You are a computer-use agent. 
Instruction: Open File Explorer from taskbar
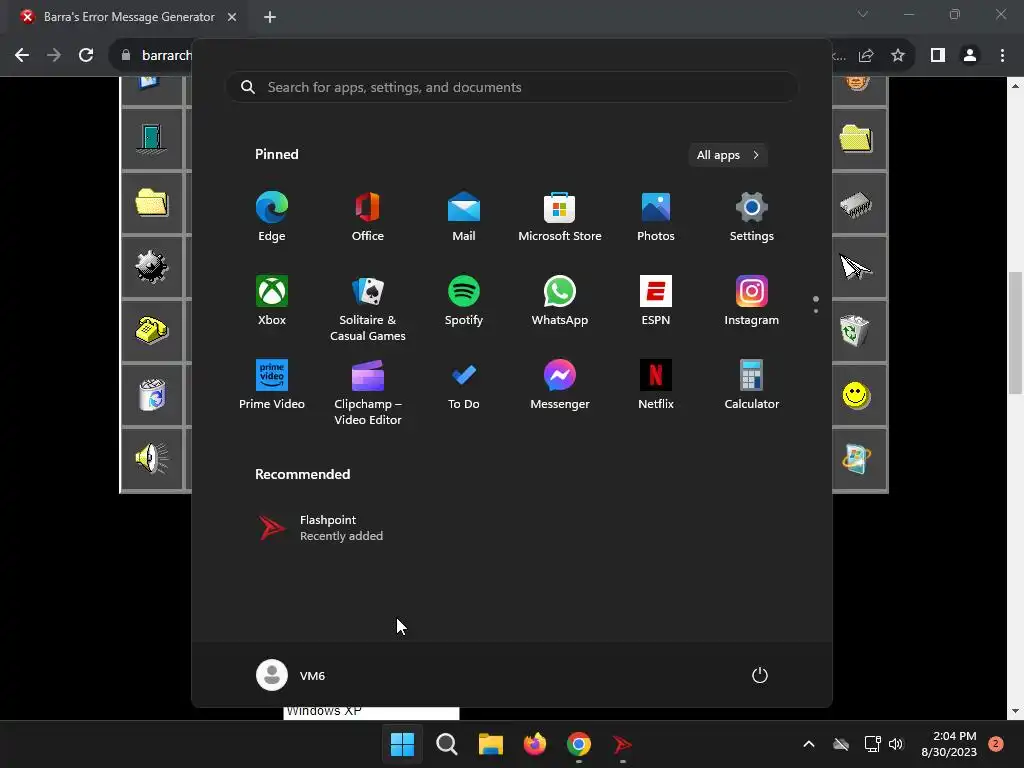click(x=490, y=744)
